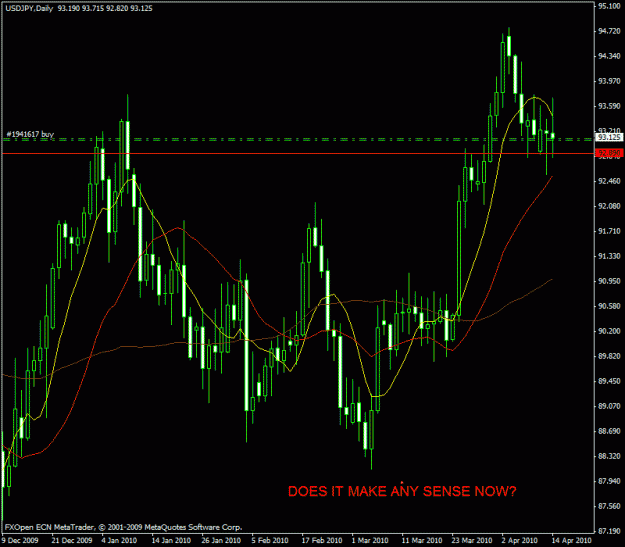Click the FXOpen ECN MetaTrader copyright text
This screenshot has height=547, width=625.
click(123, 527)
